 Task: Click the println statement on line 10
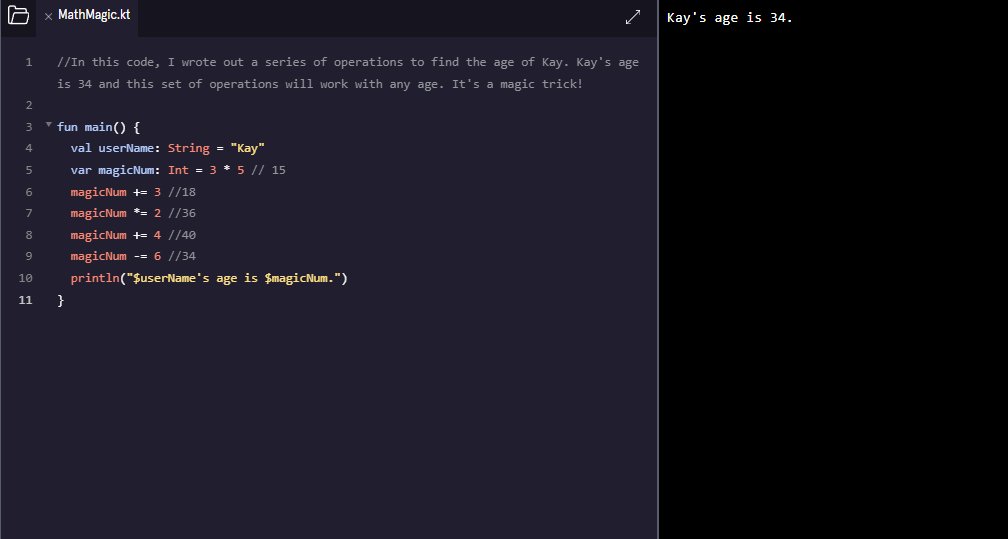pyautogui.click(x=209, y=278)
